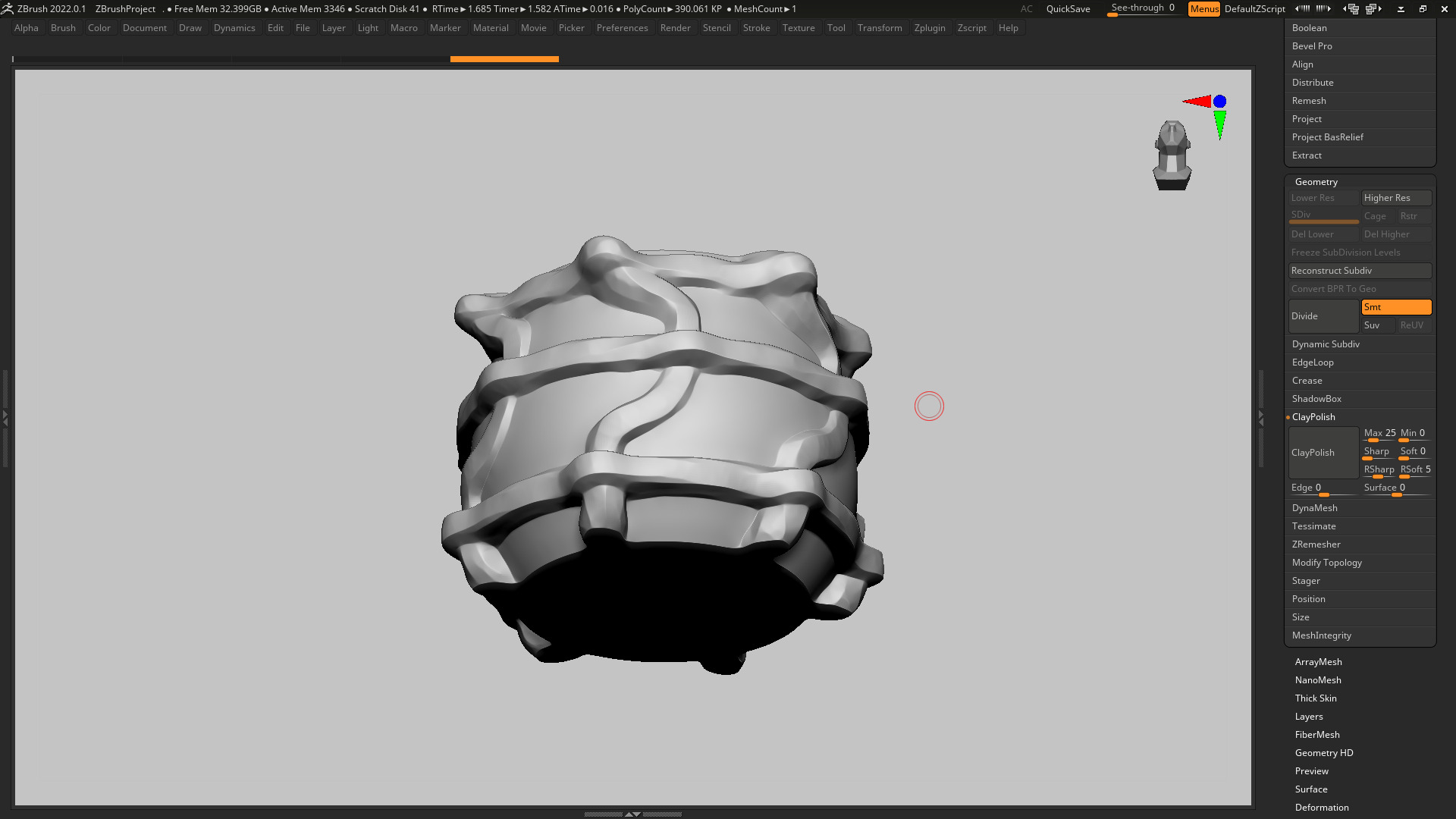Open the FiberMesh subpalette
The image size is (1456, 819).
pos(1317,735)
